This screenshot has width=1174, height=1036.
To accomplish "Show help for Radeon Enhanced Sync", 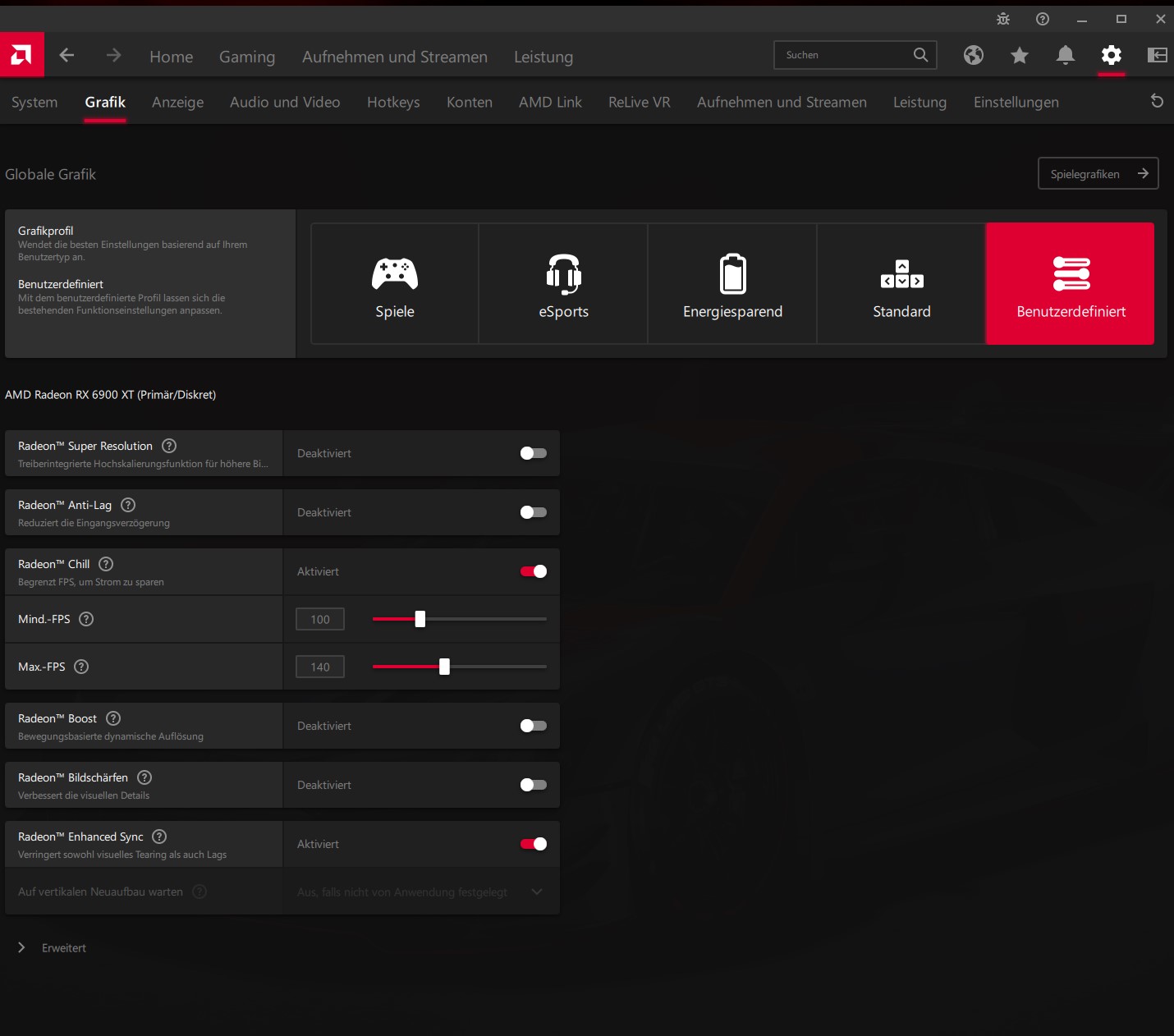I will click(x=160, y=837).
